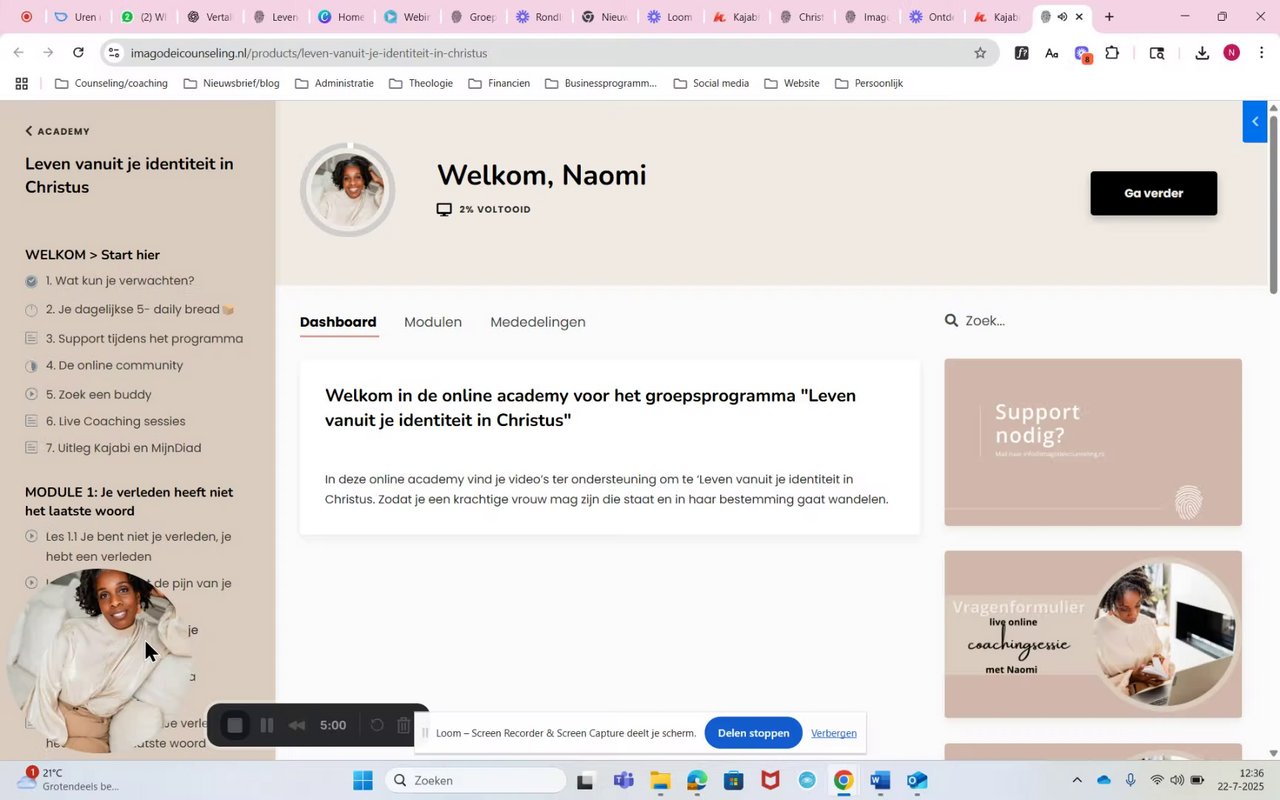1280x800 pixels.
Task: Open the Chrome three-dot menu
Action: point(1262,53)
